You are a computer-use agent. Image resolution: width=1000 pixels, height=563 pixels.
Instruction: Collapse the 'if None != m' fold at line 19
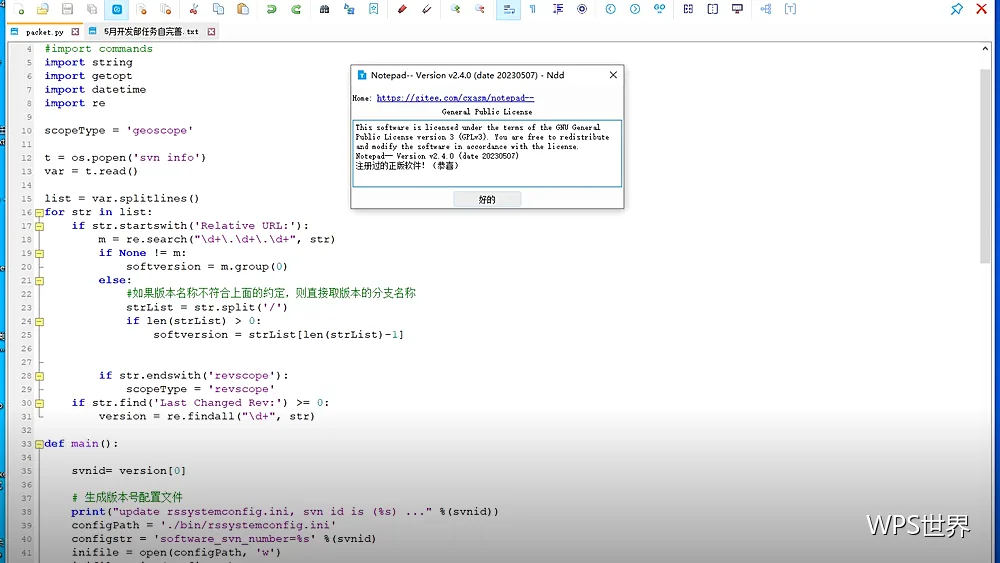(39, 253)
